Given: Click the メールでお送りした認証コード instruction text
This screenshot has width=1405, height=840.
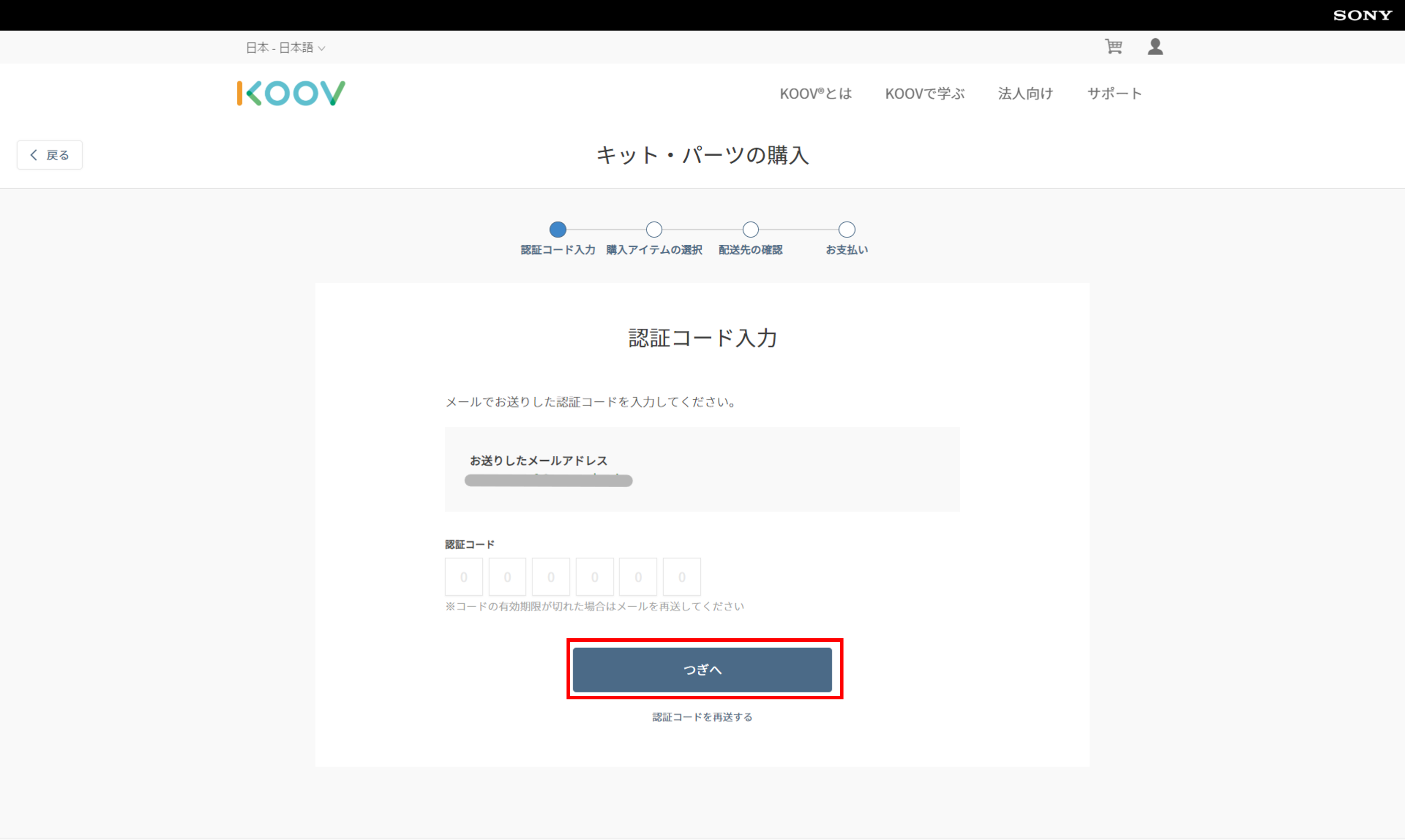Looking at the screenshot, I should [591, 402].
